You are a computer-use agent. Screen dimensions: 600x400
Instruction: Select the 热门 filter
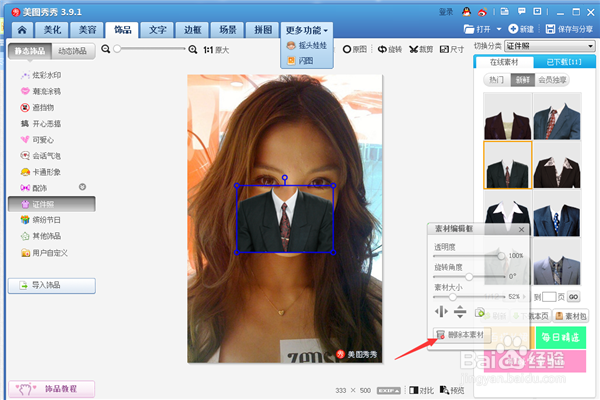tap(496, 80)
